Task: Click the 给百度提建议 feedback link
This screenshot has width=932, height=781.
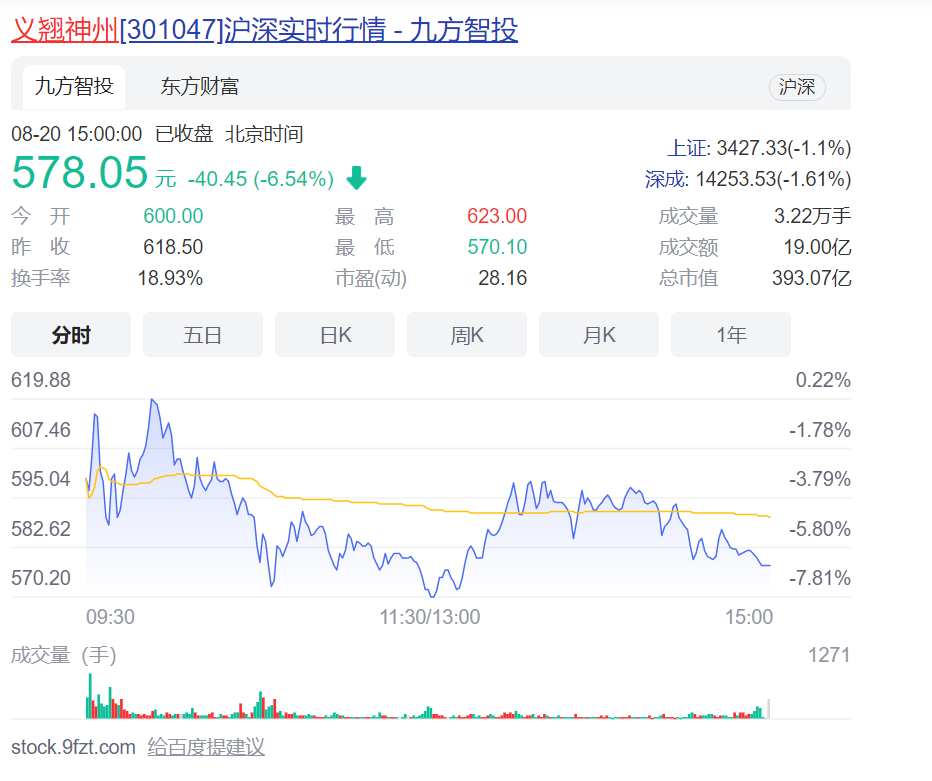Action: [206, 747]
